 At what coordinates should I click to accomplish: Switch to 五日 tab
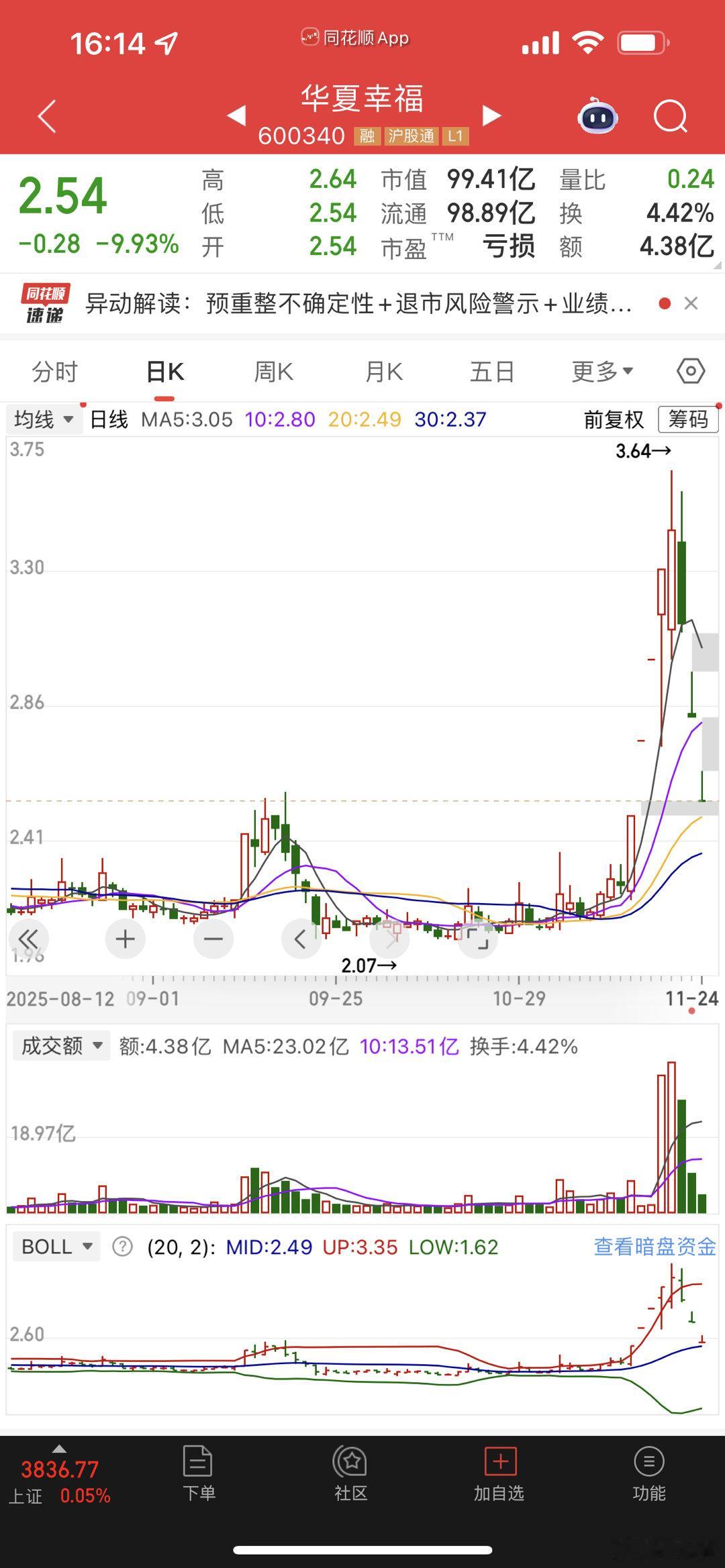click(x=492, y=371)
